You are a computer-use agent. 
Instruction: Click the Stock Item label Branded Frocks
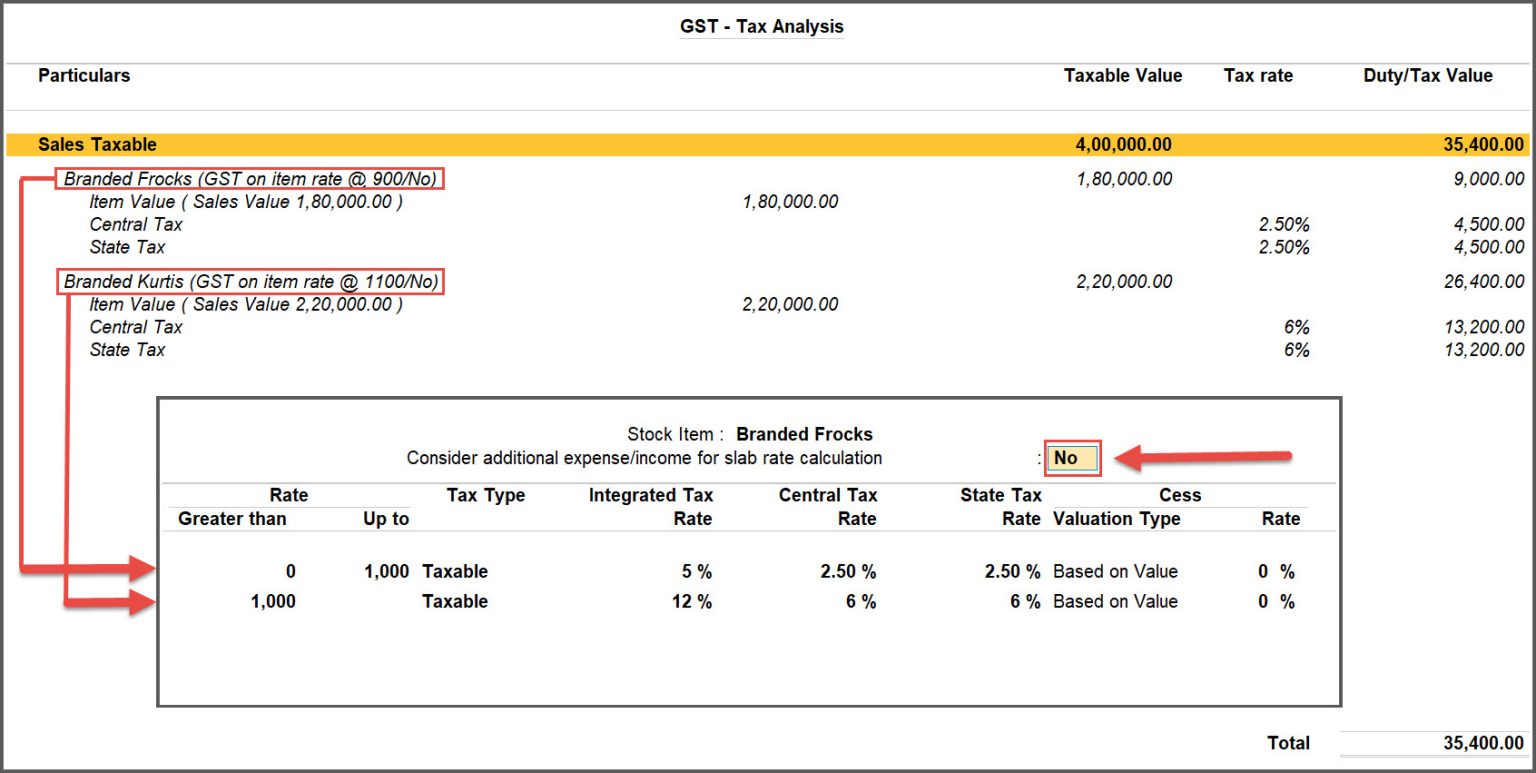pyautogui.click(x=804, y=434)
